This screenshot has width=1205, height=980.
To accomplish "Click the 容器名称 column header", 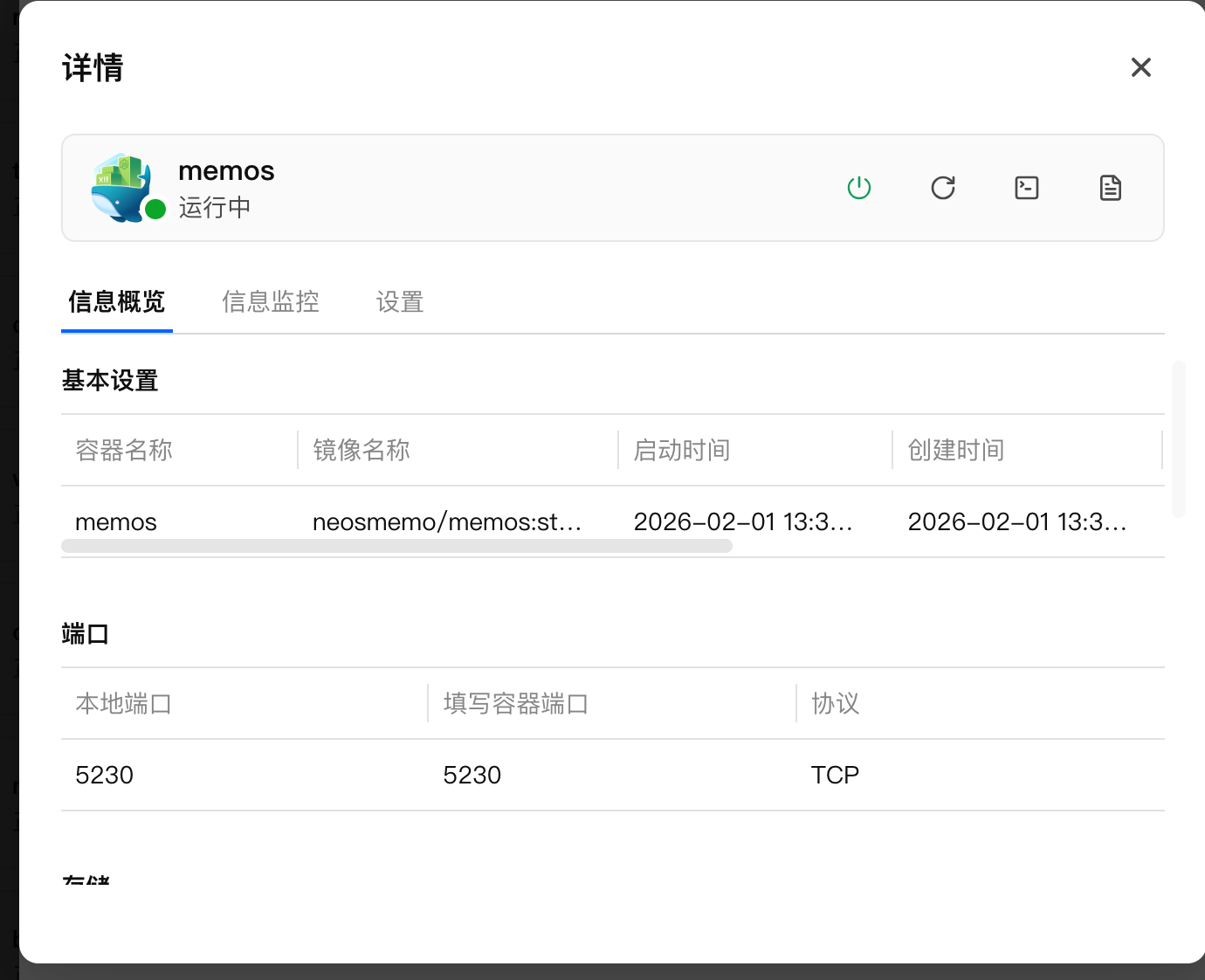I will (x=124, y=451).
